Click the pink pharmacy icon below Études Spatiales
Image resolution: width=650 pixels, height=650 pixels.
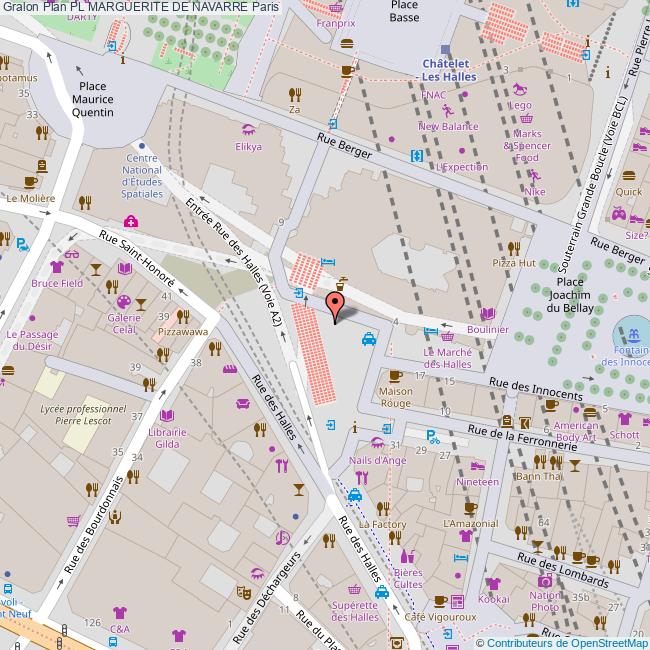pos(130,220)
